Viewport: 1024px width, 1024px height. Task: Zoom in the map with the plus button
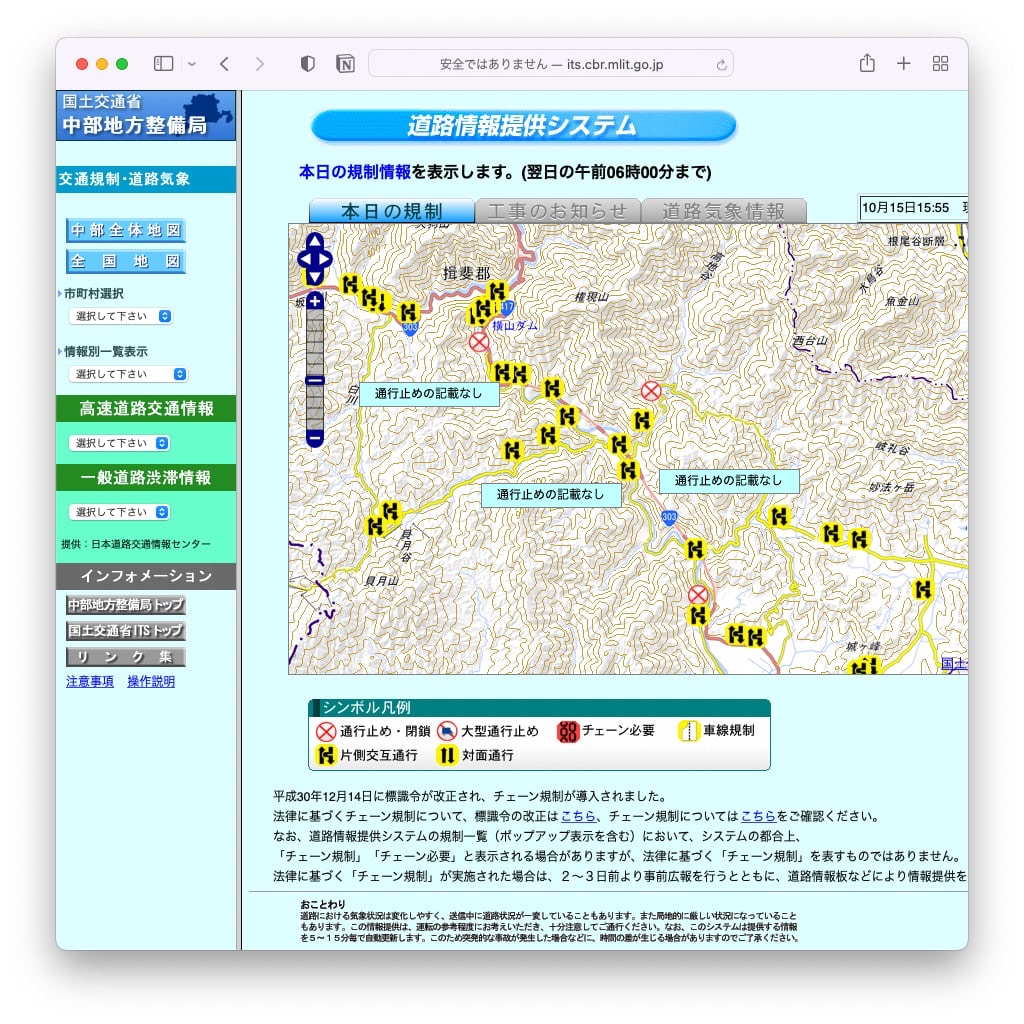pyautogui.click(x=315, y=301)
